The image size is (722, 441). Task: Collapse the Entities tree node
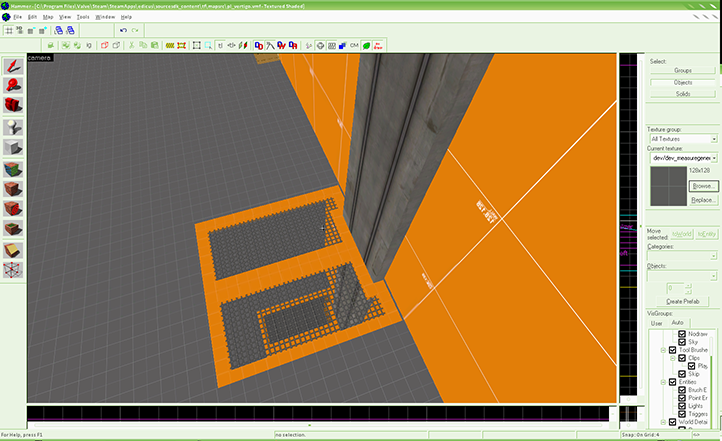(x=663, y=382)
